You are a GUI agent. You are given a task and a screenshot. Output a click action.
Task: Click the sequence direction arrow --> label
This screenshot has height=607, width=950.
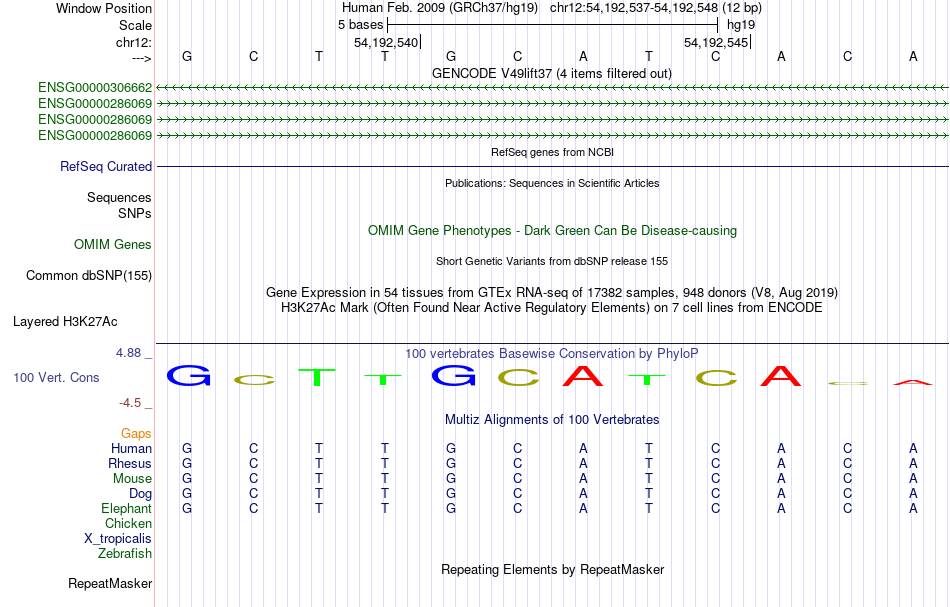click(142, 58)
